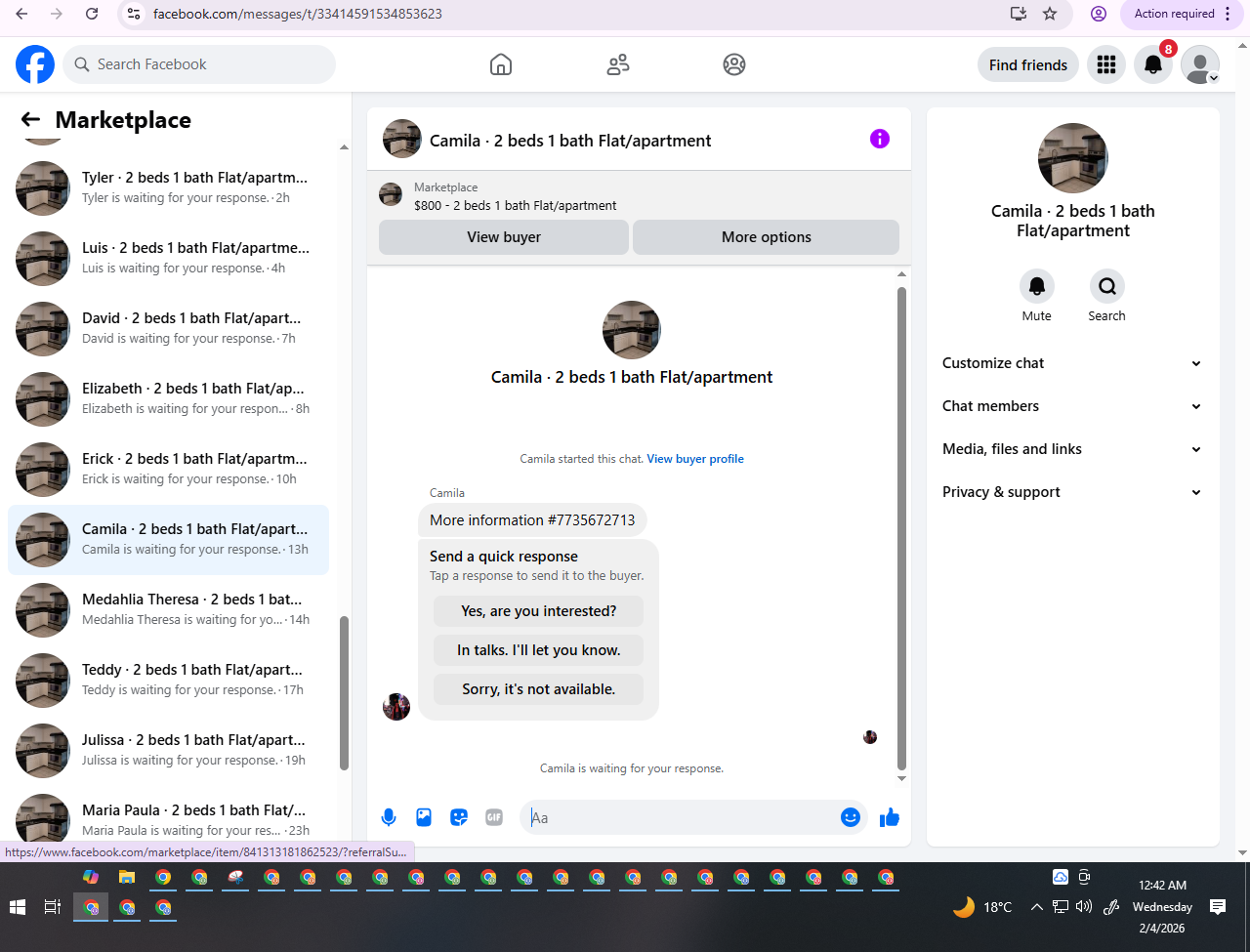This screenshot has width=1250, height=952.
Task: Open Maria Paula's conversation
Action: pos(168,818)
